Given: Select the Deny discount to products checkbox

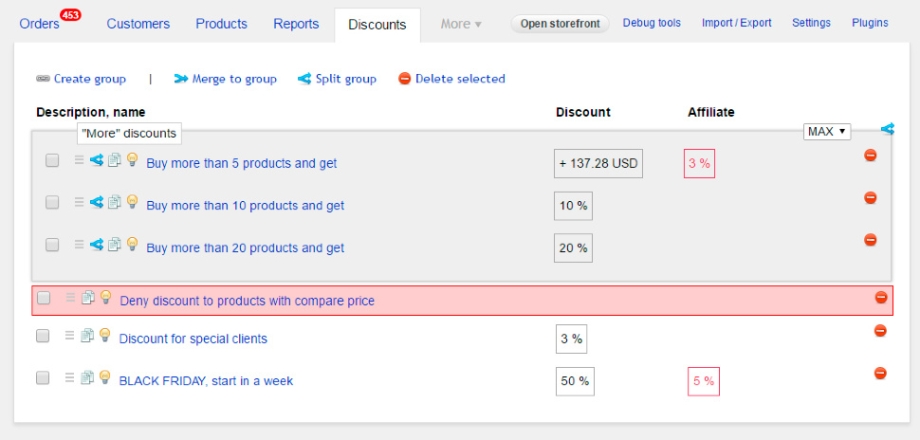Looking at the screenshot, I should pos(43,298).
